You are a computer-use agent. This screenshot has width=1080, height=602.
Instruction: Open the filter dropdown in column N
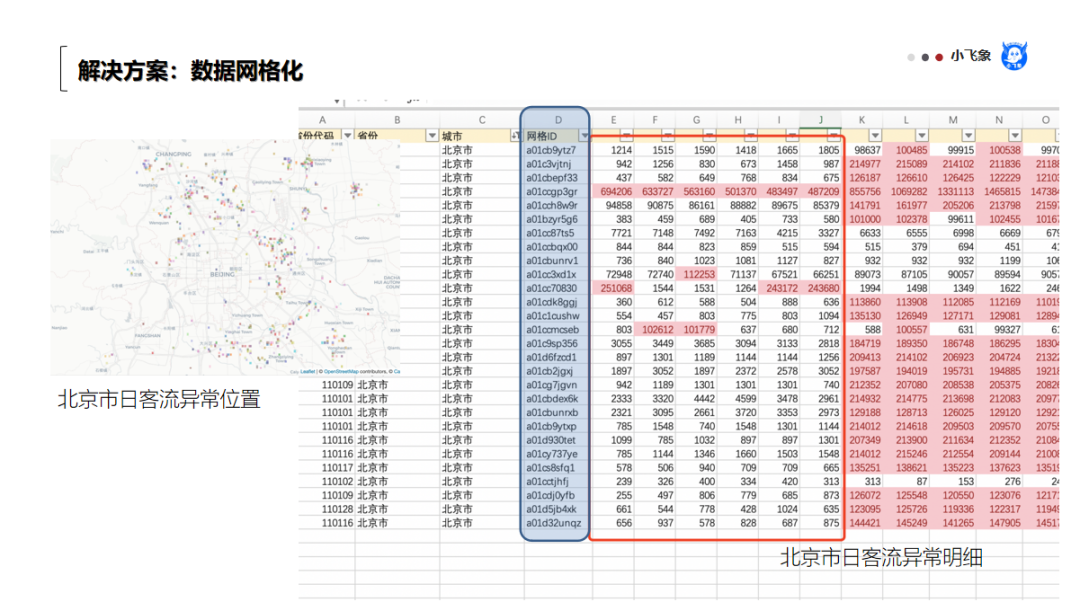(x=1015, y=136)
